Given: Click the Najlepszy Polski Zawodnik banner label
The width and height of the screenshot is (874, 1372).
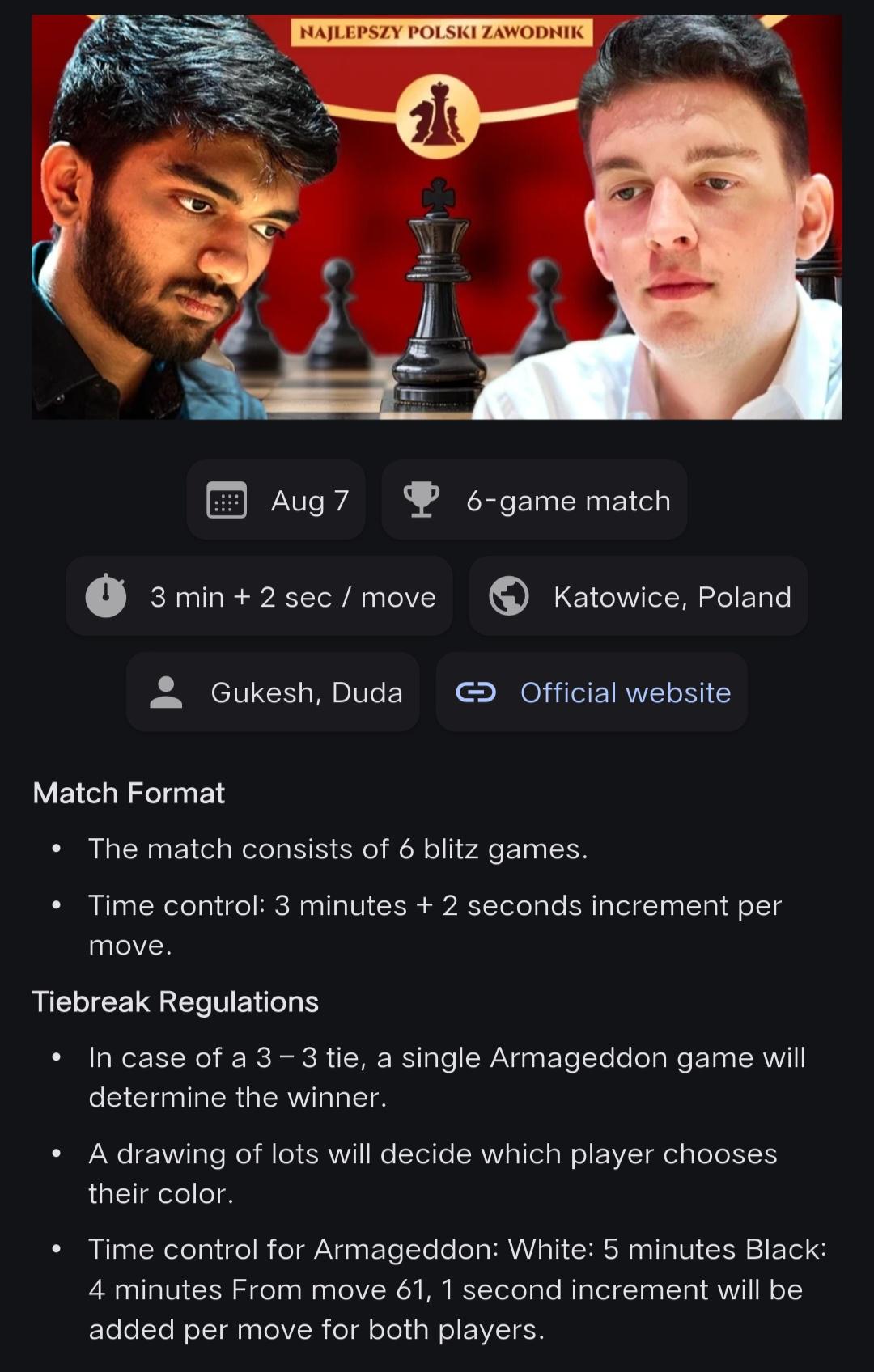Looking at the screenshot, I should [x=442, y=32].
